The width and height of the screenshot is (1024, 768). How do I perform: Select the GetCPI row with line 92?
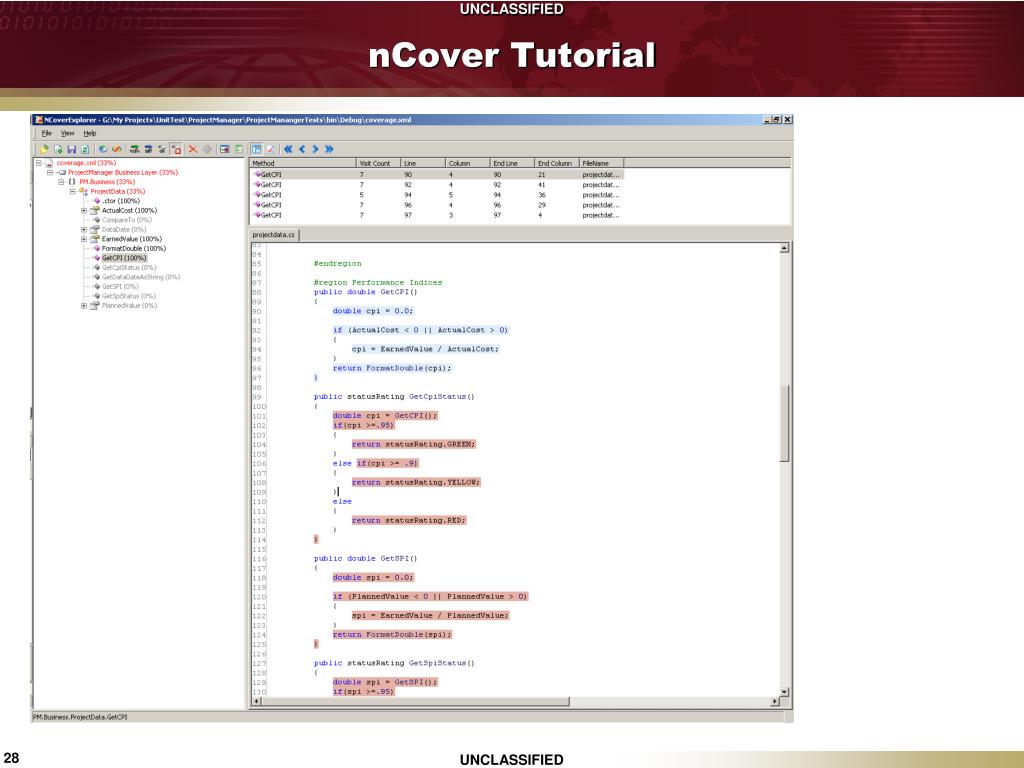pyautogui.click(x=437, y=185)
